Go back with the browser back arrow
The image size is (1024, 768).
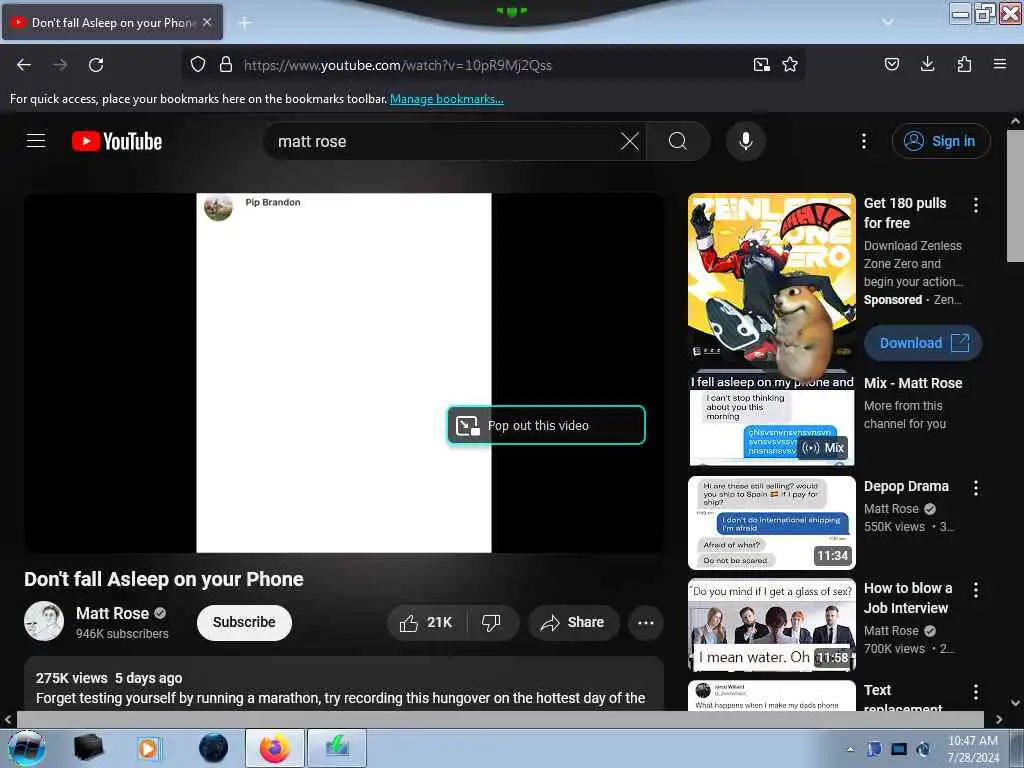click(x=24, y=65)
